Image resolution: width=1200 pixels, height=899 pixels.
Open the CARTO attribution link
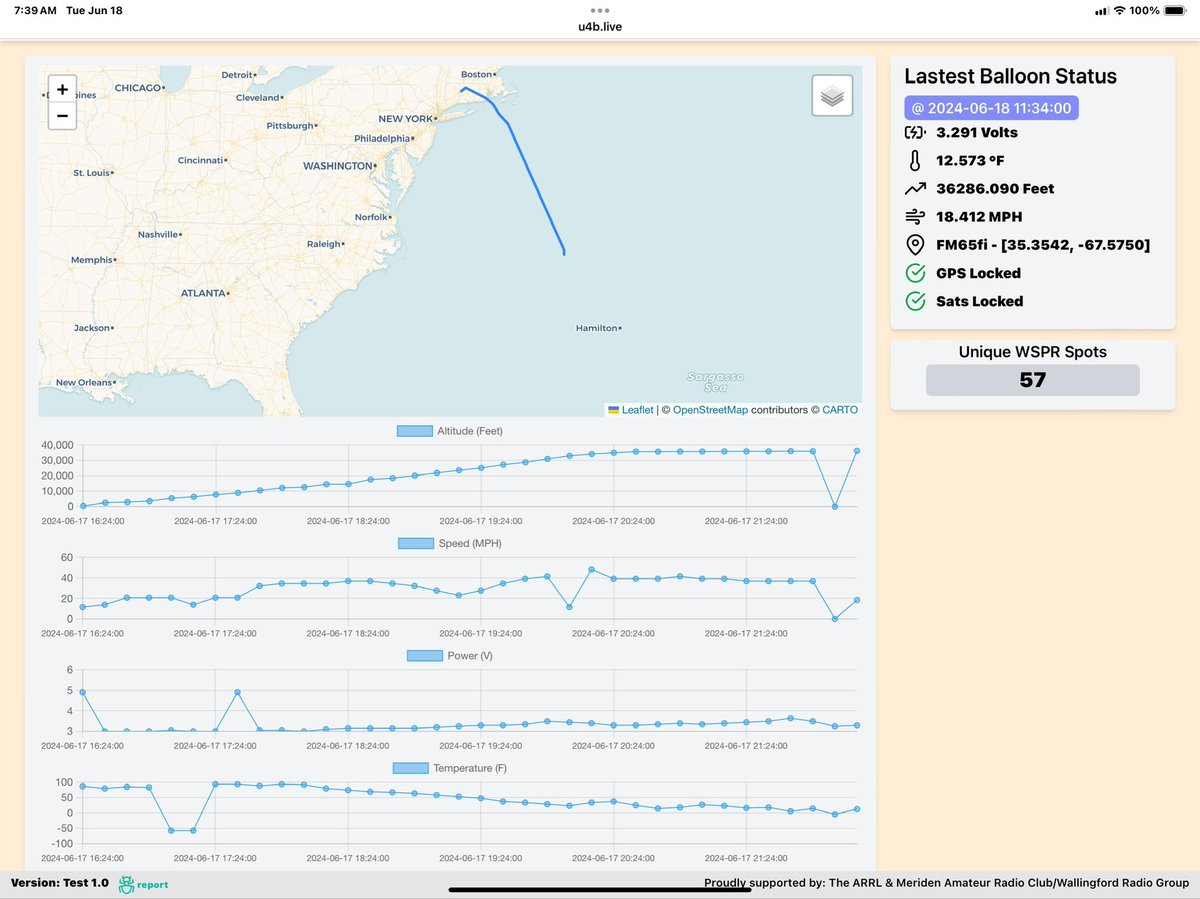(x=840, y=410)
